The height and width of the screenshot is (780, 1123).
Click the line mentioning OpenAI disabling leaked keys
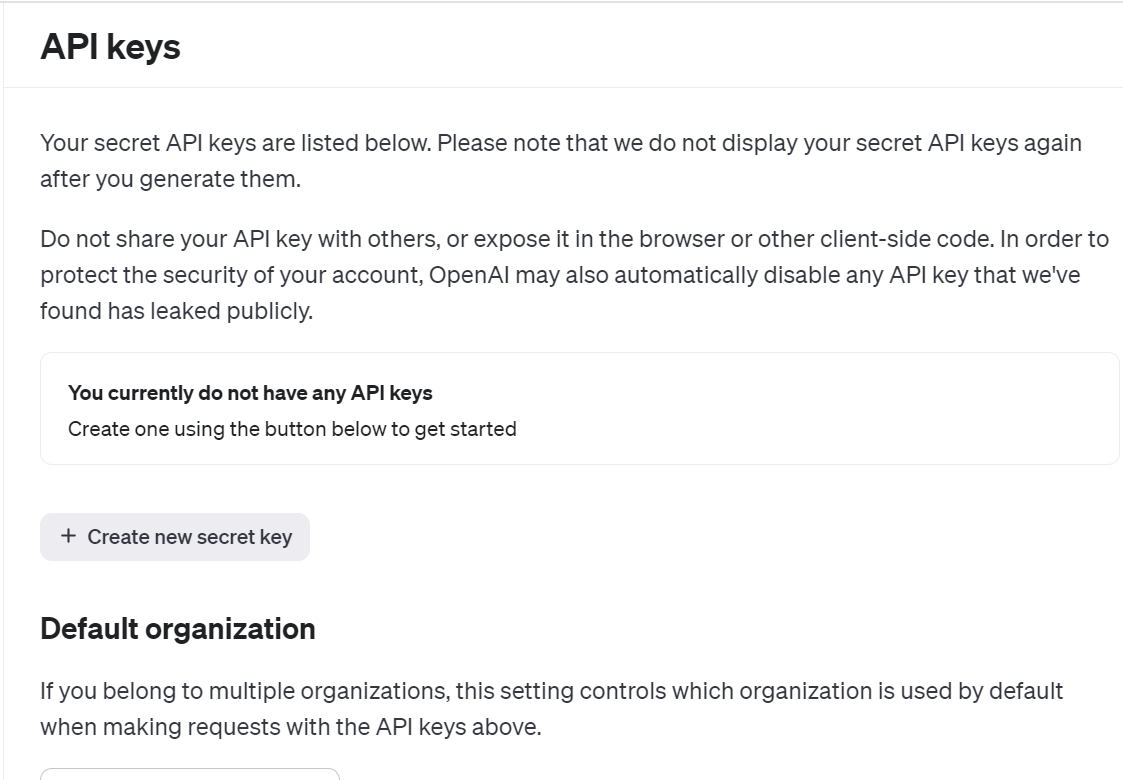560,275
